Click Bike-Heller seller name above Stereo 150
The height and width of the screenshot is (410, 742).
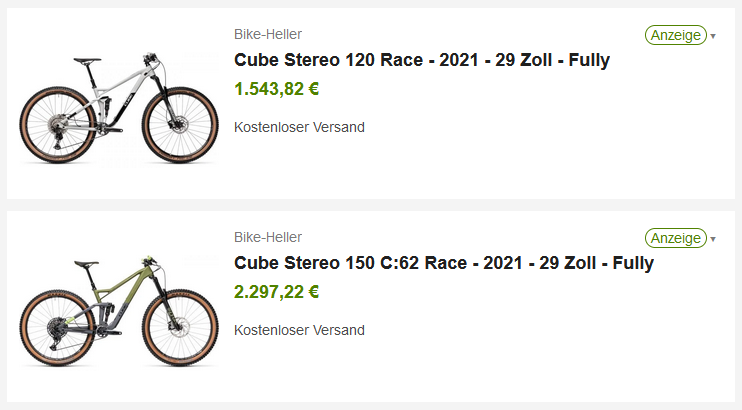(268, 237)
